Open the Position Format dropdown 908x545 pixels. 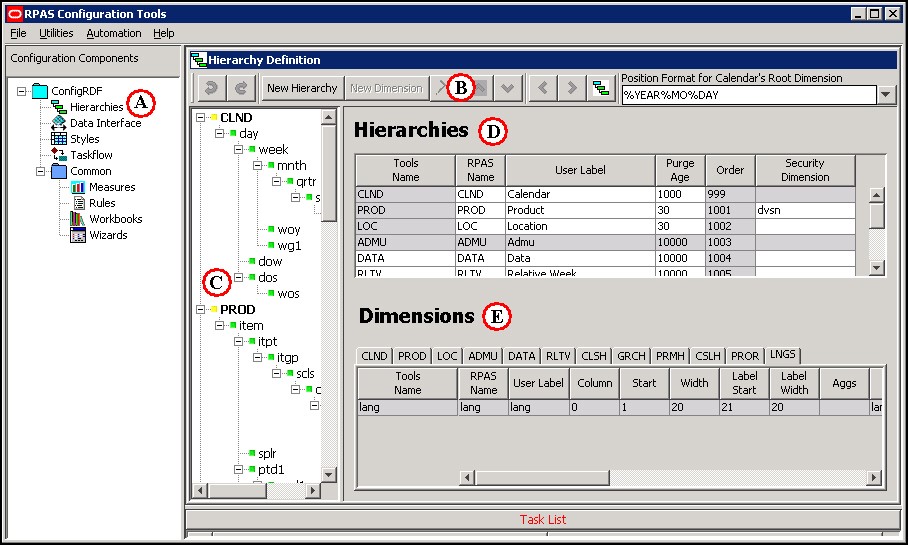(x=886, y=94)
